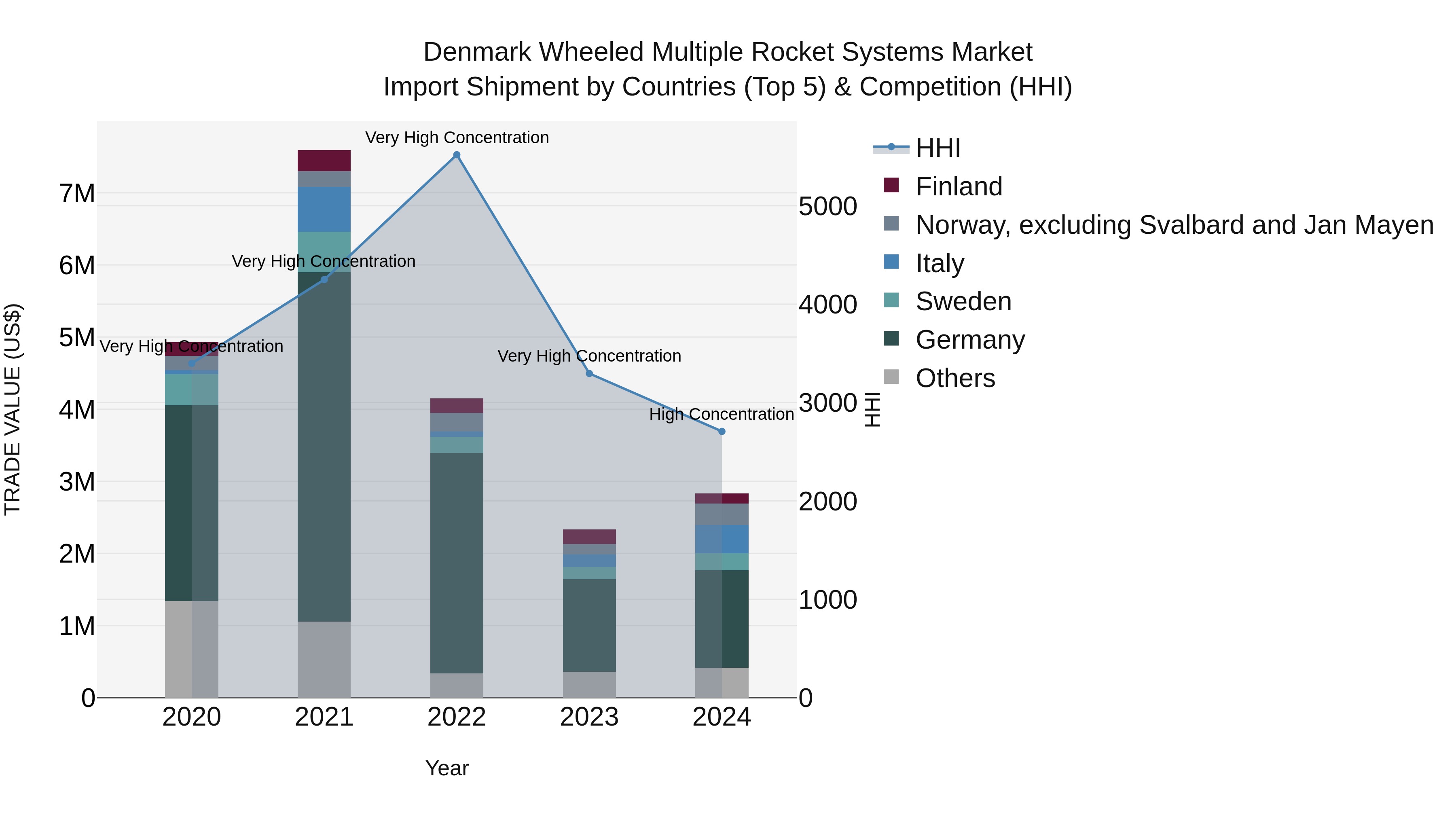Image resolution: width=1456 pixels, height=819 pixels.
Task: Click the 2022 x-axis label
Action: [457, 717]
